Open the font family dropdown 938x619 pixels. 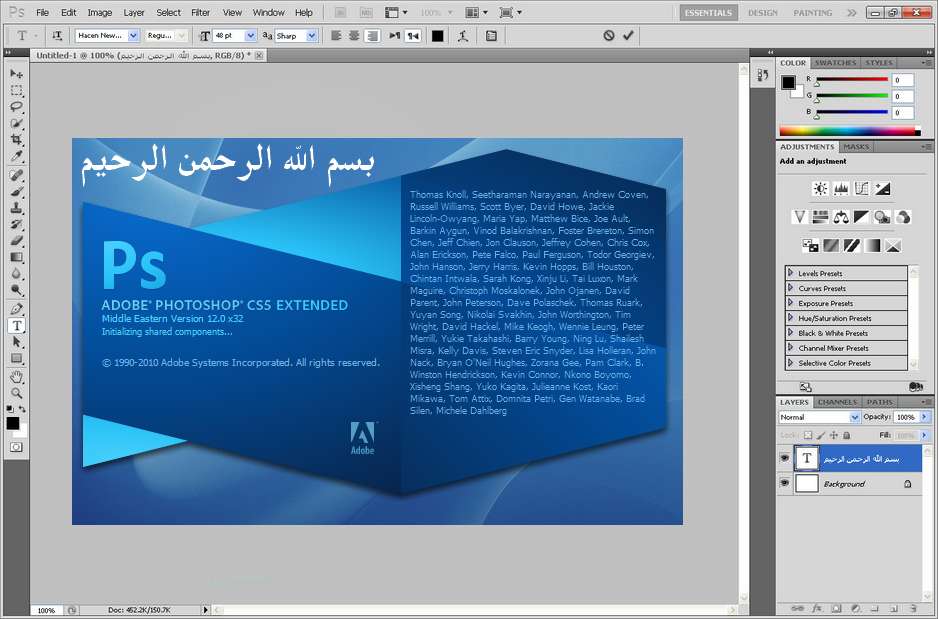[x=108, y=36]
